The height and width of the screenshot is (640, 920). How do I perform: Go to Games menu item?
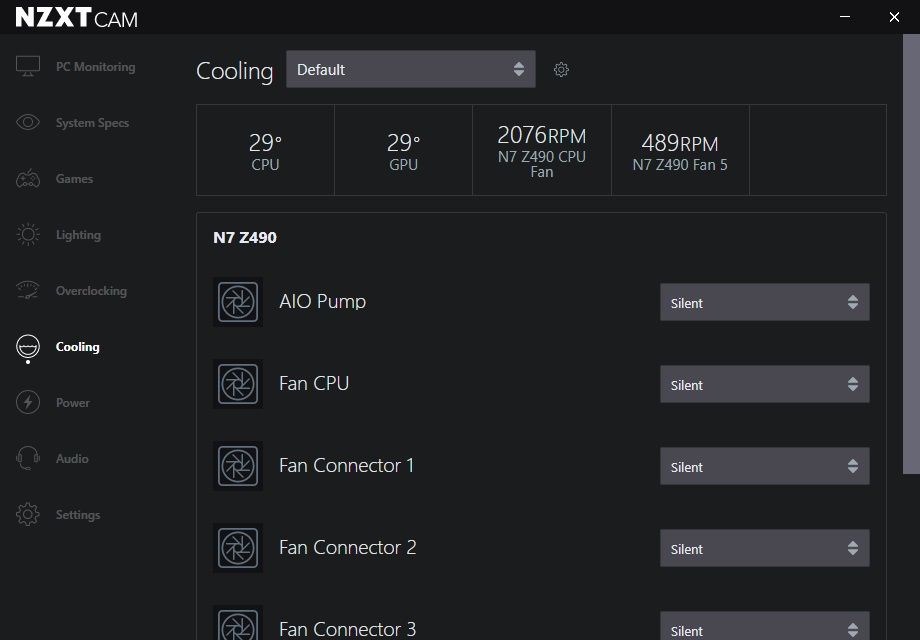pos(75,179)
